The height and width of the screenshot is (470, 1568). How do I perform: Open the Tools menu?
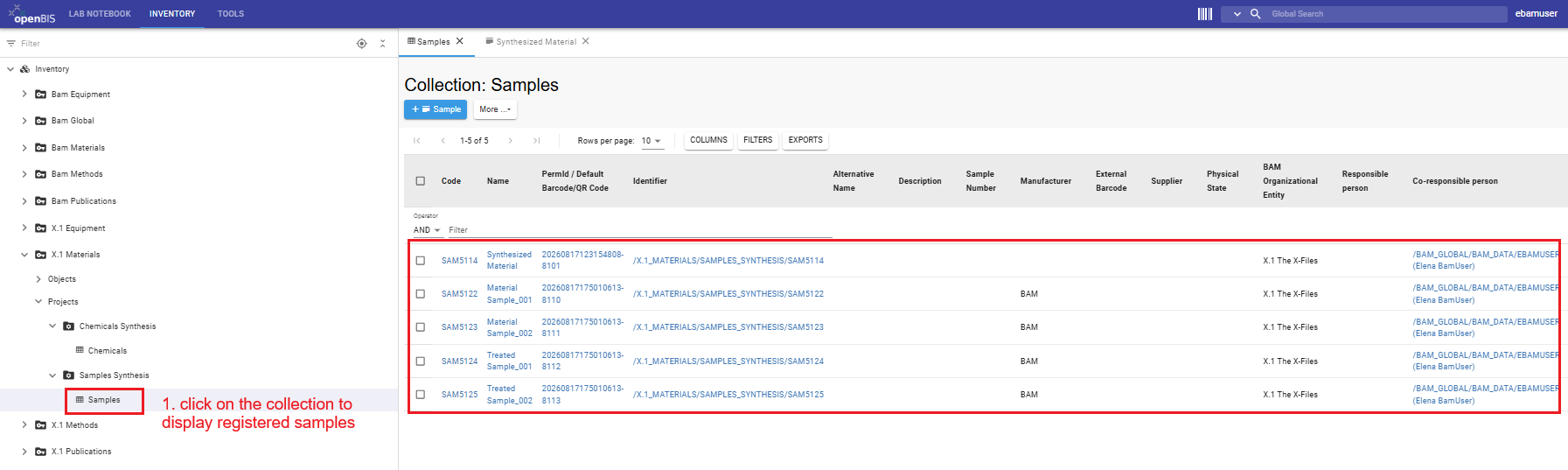pyautogui.click(x=231, y=14)
